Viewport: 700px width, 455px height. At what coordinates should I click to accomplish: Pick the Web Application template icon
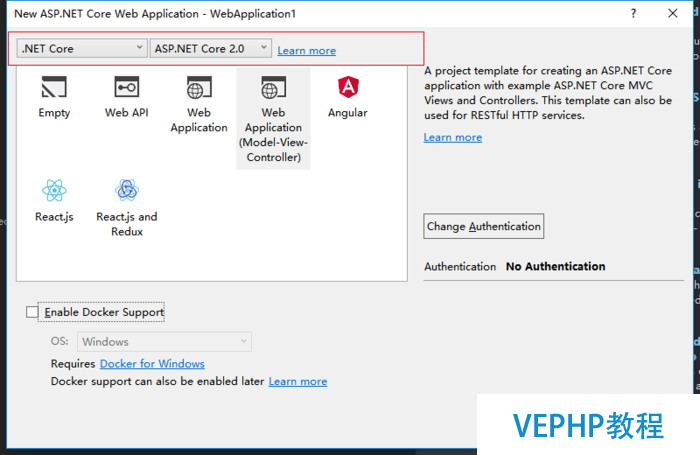(x=199, y=87)
